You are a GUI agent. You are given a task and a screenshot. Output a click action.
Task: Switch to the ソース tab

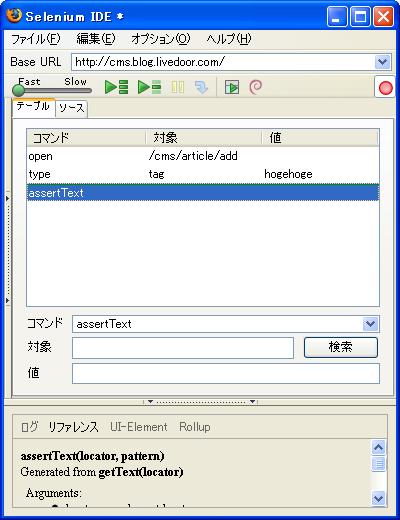pos(71,109)
